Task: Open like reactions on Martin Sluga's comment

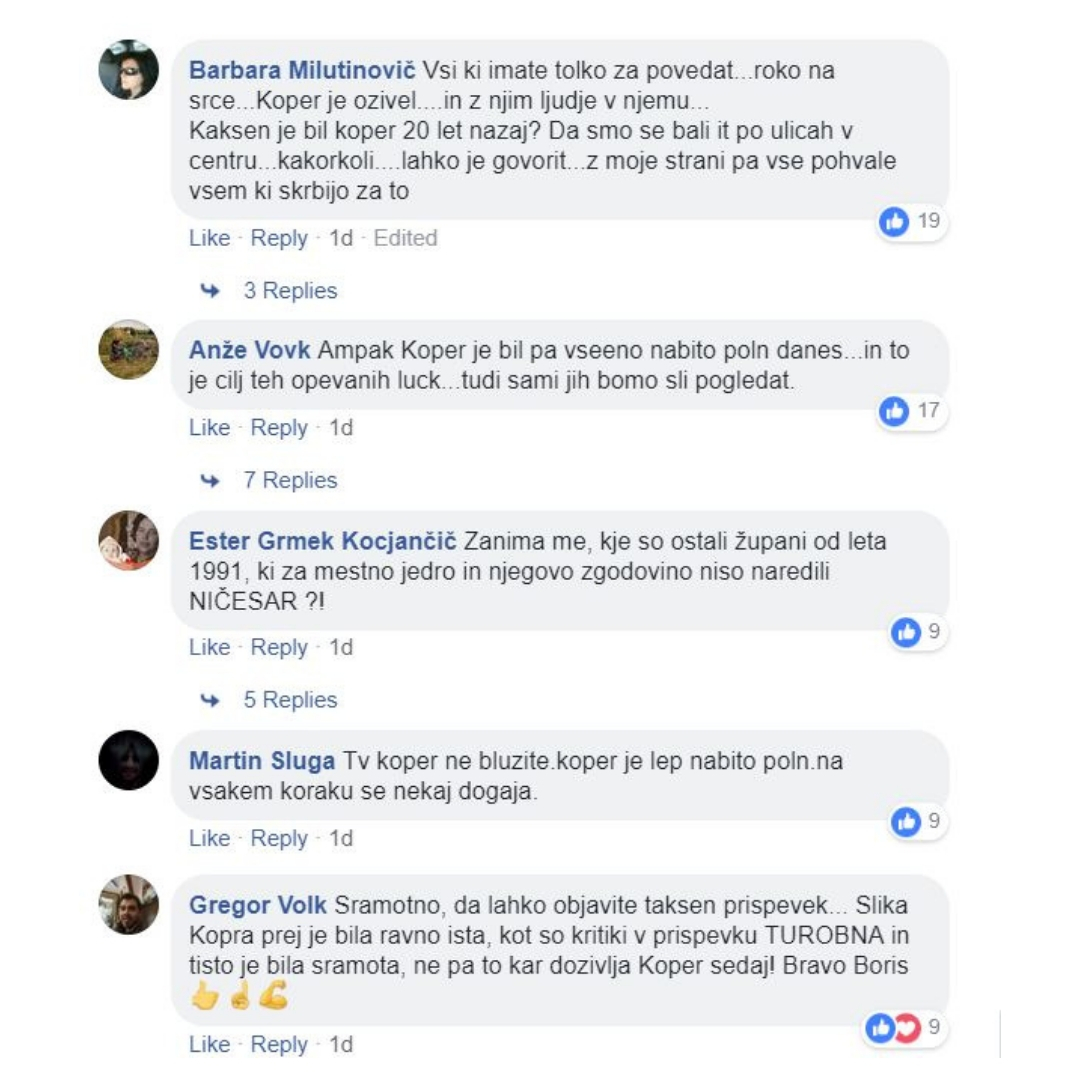Action: (x=906, y=821)
